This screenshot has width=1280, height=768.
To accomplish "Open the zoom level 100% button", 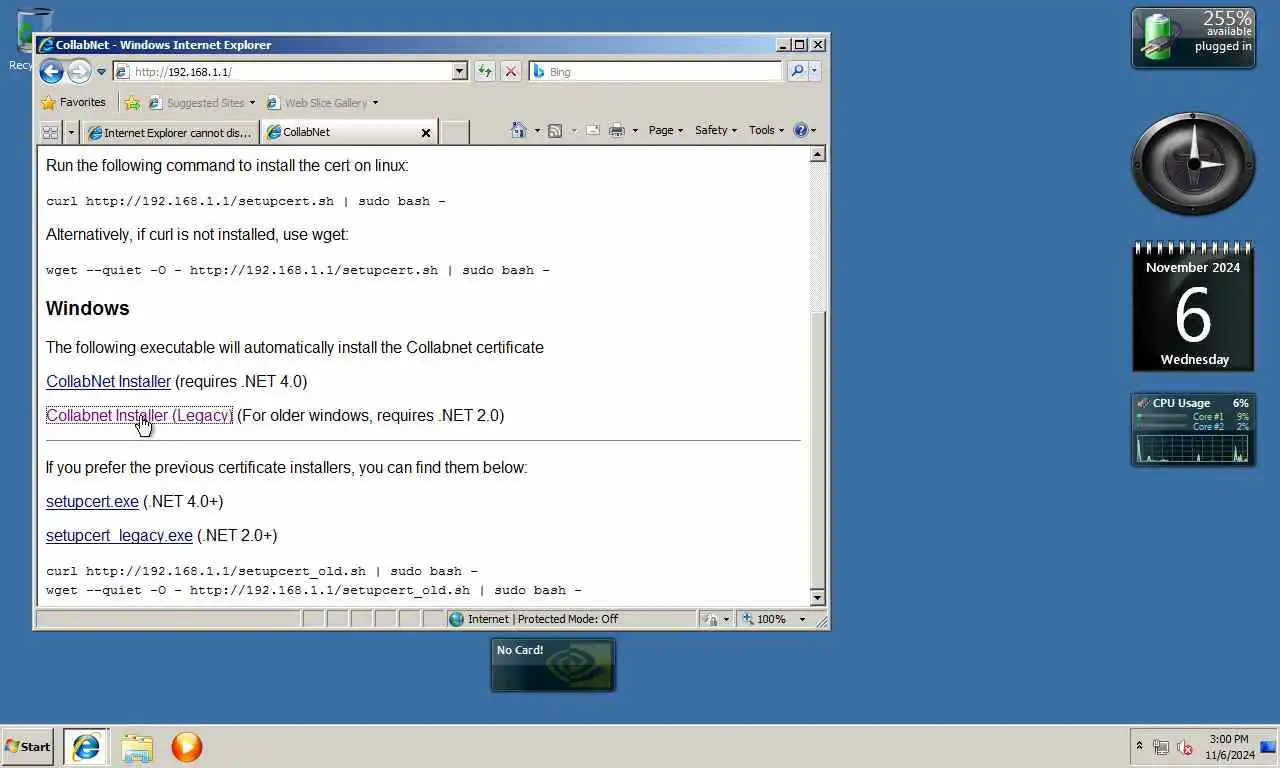I will click(767, 619).
